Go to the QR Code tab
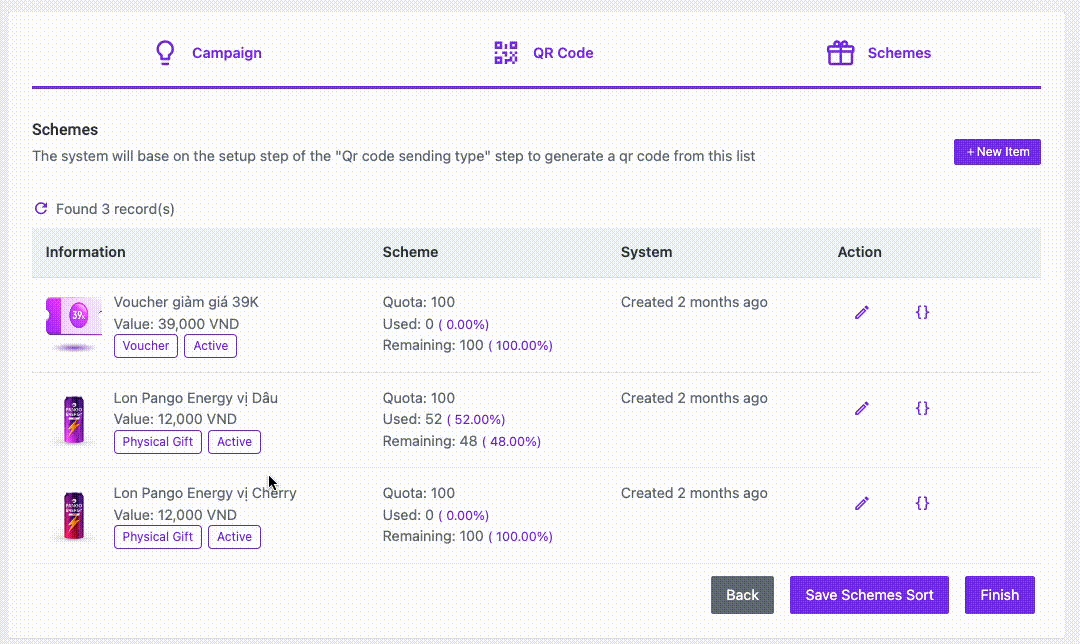The width and height of the screenshot is (1080, 644). 563,53
